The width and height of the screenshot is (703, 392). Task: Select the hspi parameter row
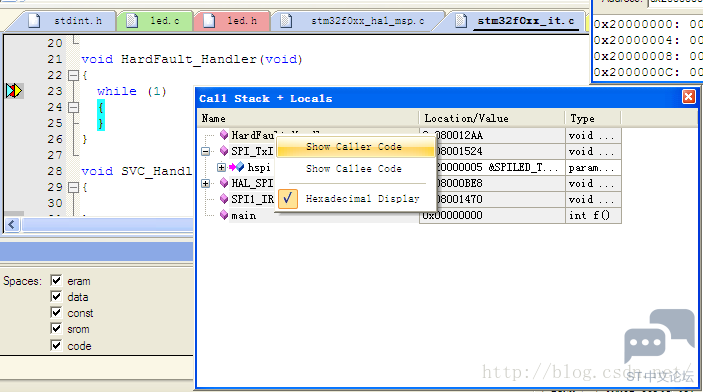tap(409, 167)
